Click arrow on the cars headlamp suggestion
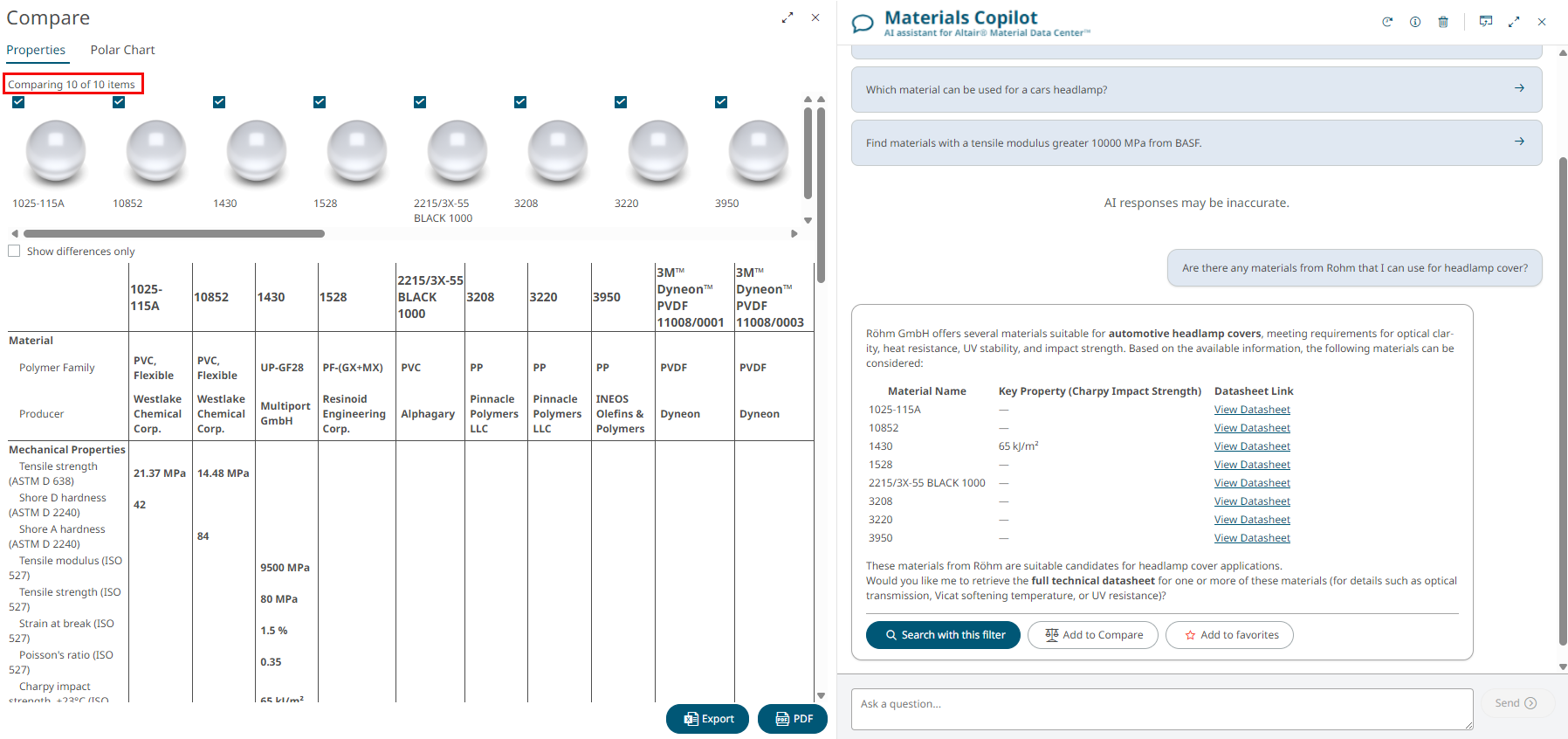 point(1519,88)
